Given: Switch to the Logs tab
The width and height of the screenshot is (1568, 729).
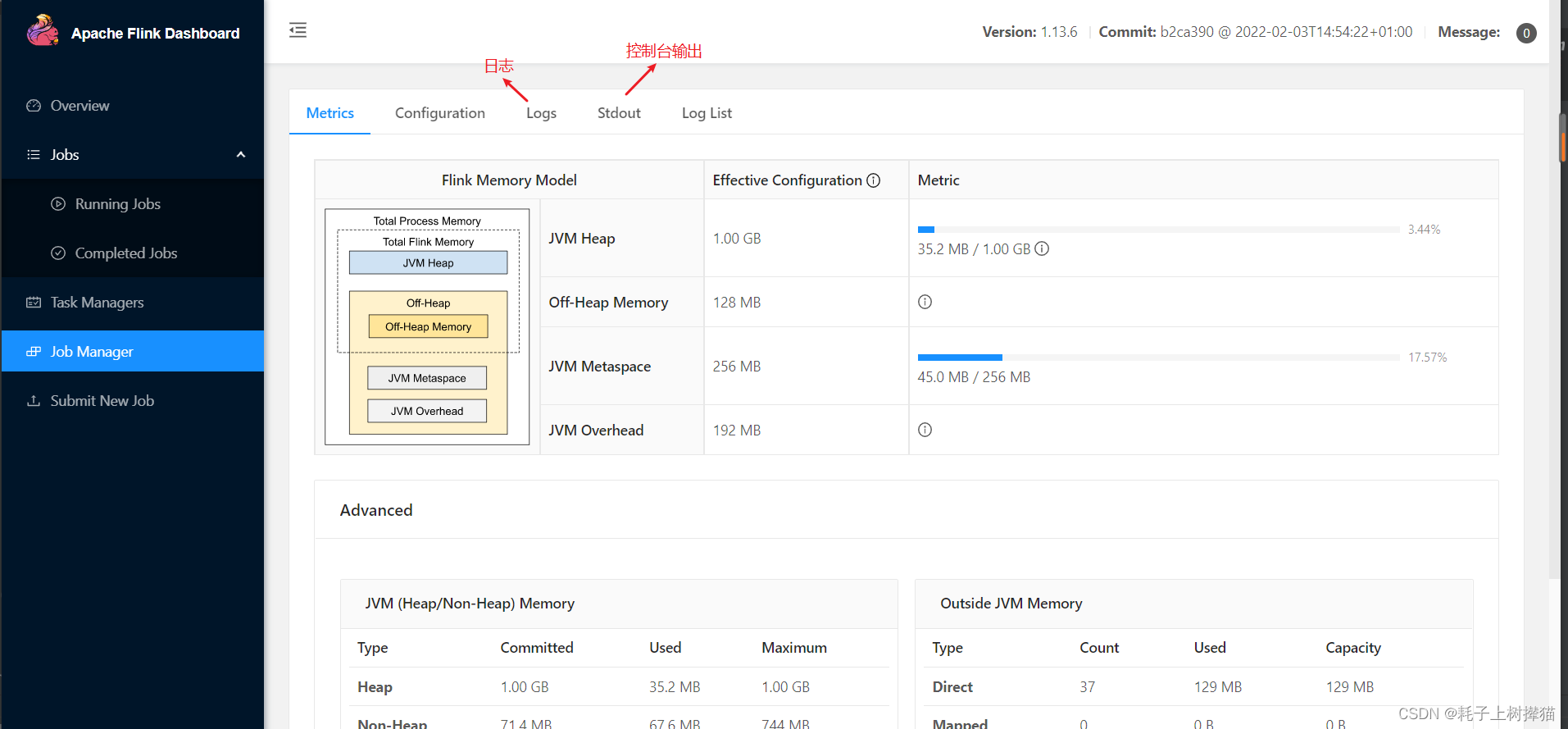Looking at the screenshot, I should coord(541,113).
